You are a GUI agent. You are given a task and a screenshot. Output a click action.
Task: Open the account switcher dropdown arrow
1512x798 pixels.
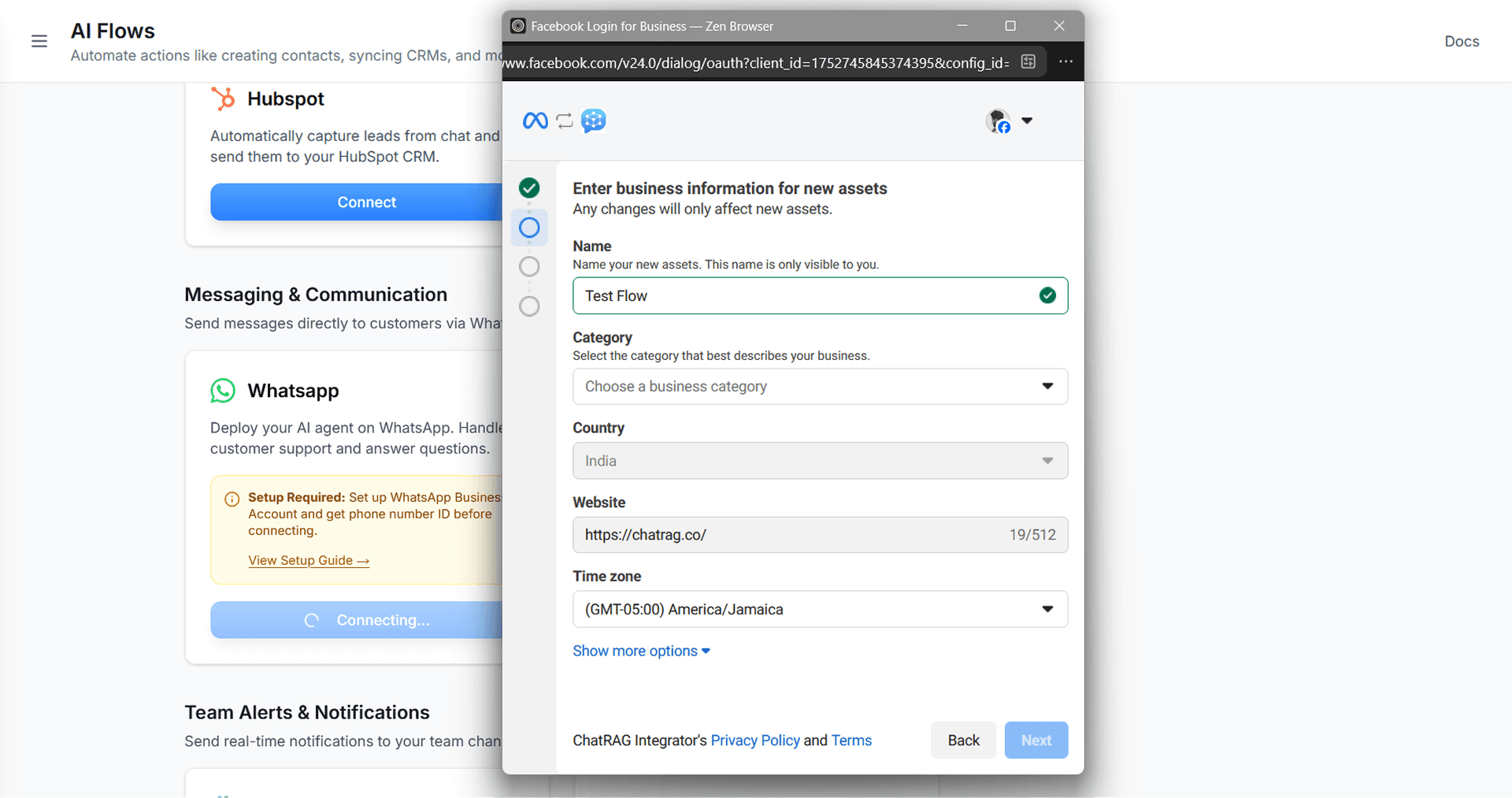point(1027,121)
